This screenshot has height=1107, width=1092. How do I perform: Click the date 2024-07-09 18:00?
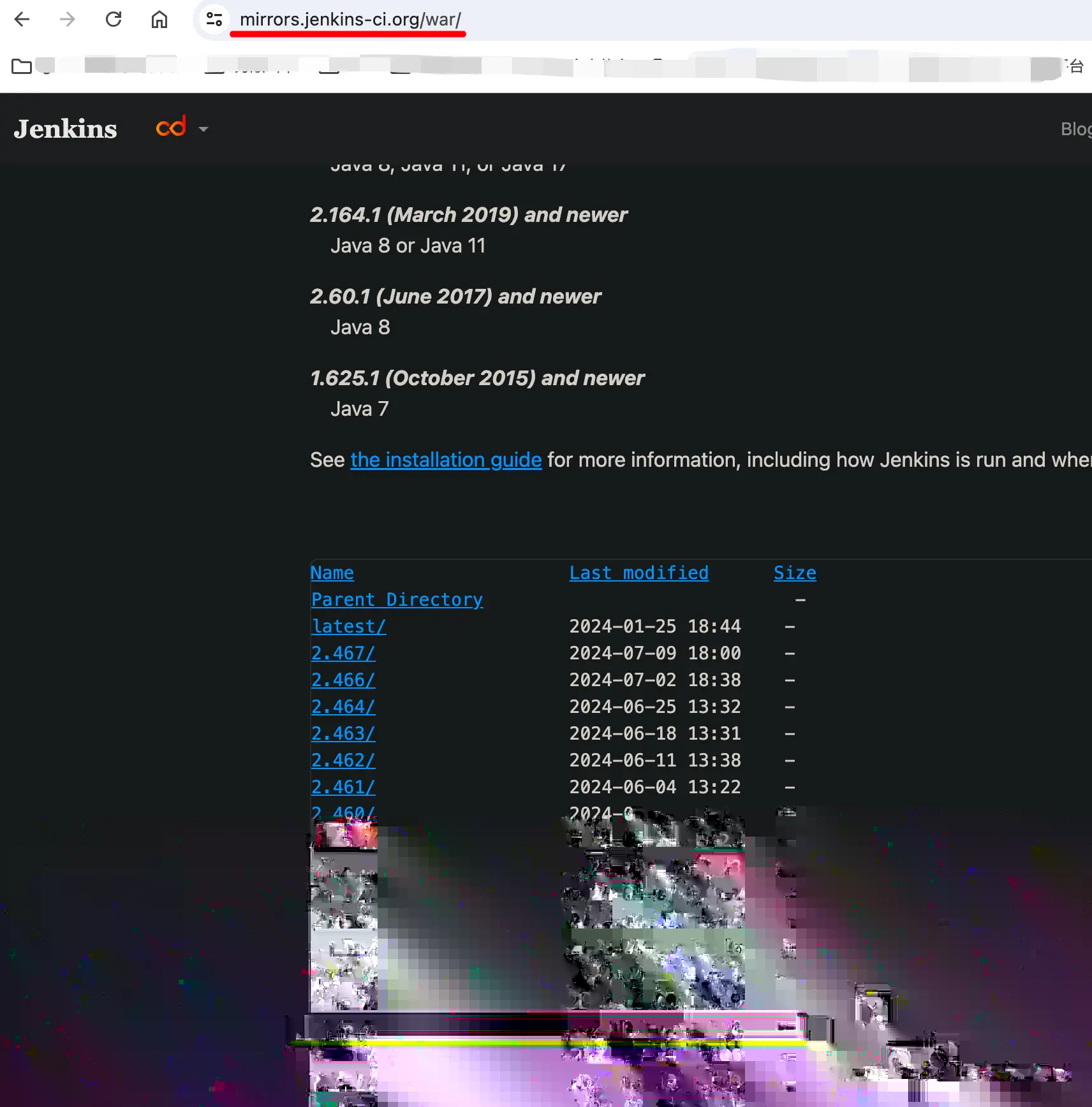point(655,653)
